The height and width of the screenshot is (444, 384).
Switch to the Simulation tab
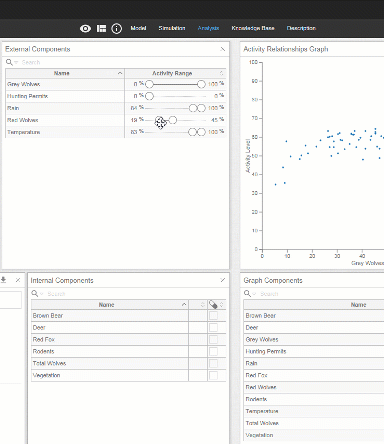(172, 28)
